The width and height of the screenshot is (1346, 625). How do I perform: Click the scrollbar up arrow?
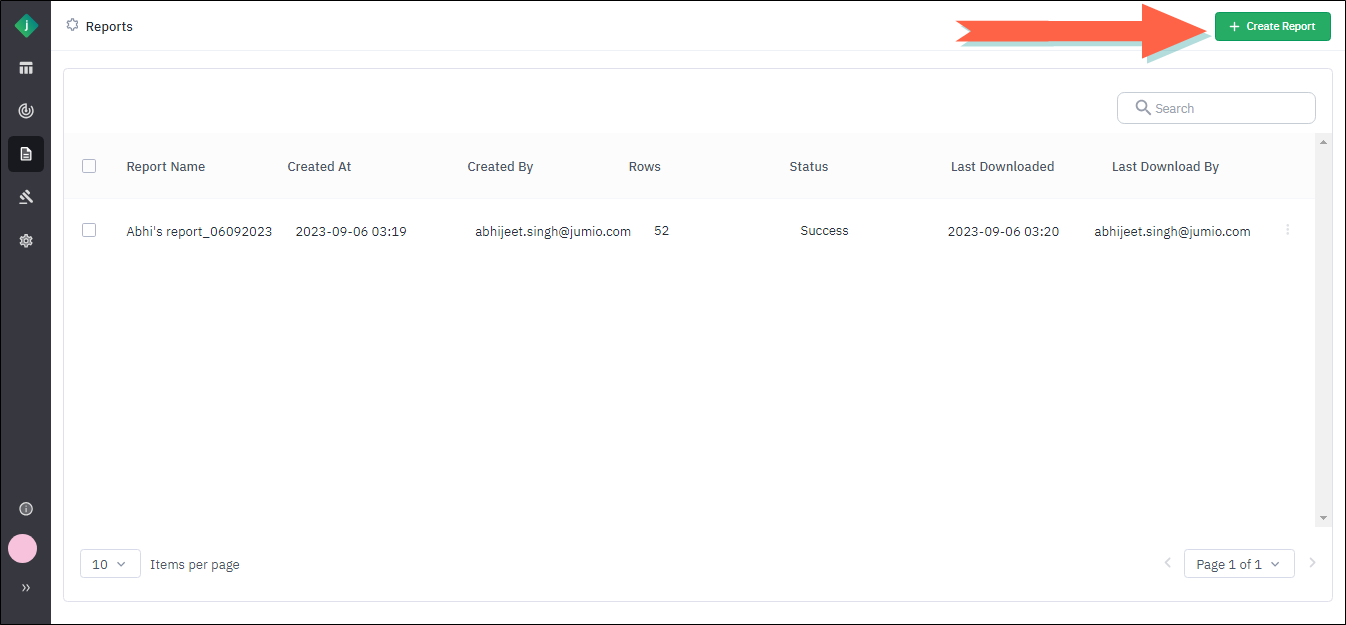(1323, 142)
